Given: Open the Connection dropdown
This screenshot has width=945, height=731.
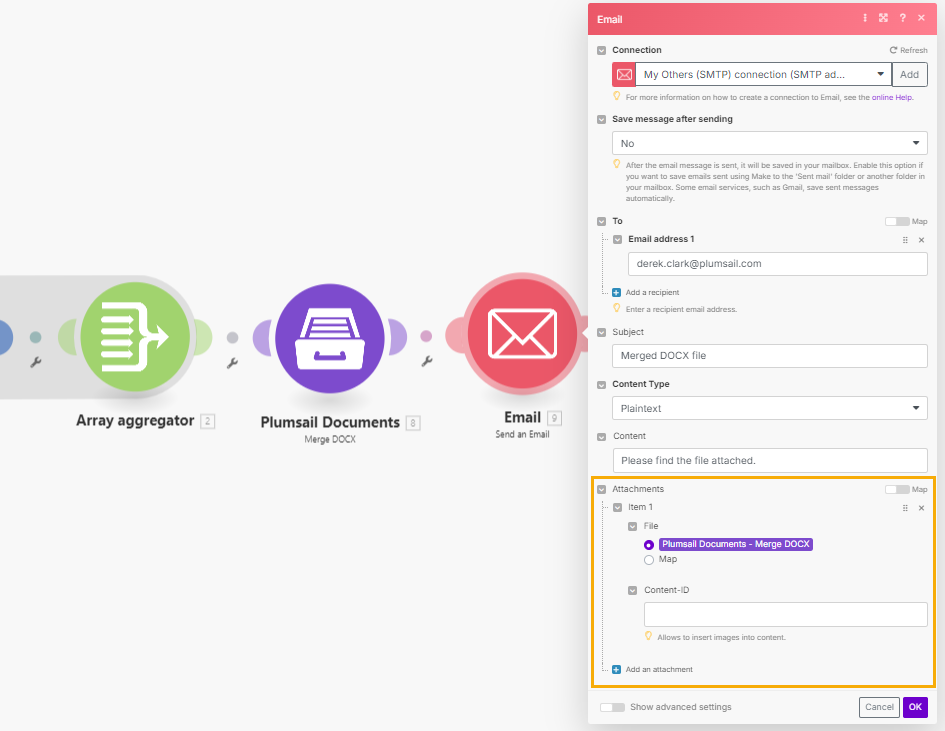Looking at the screenshot, I should 764,75.
